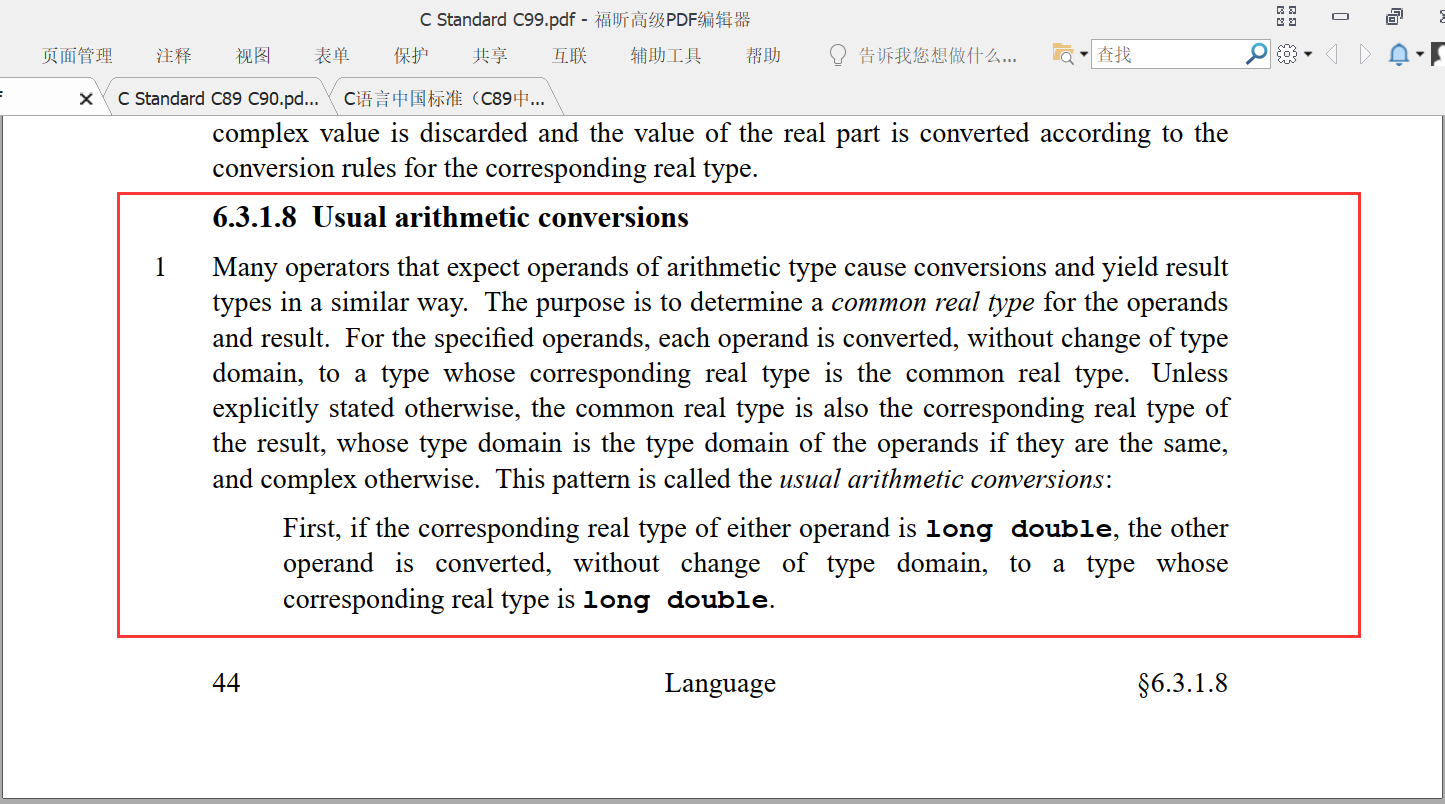Open the 页面管理 menu
The height and width of the screenshot is (804, 1445).
(77, 55)
